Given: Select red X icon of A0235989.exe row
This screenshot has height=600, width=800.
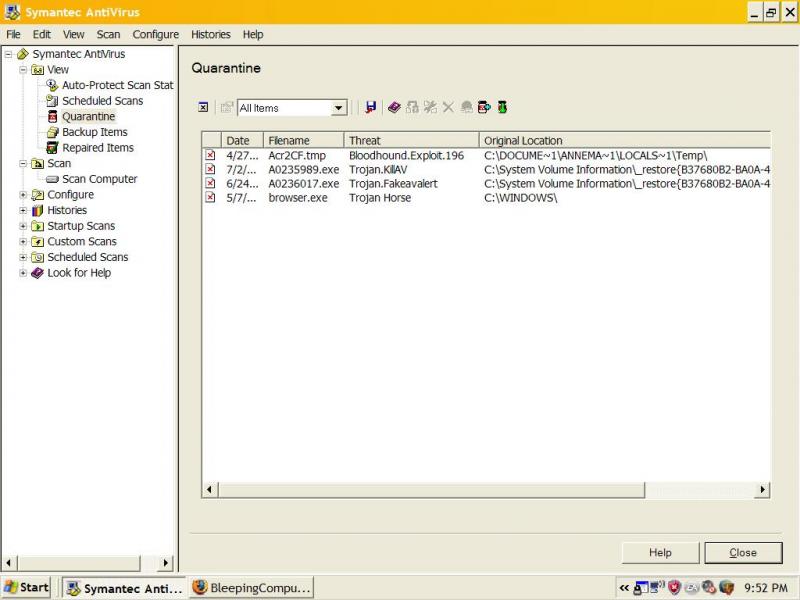Looking at the screenshot, I should pyautogui.click(x=210, y=169).
